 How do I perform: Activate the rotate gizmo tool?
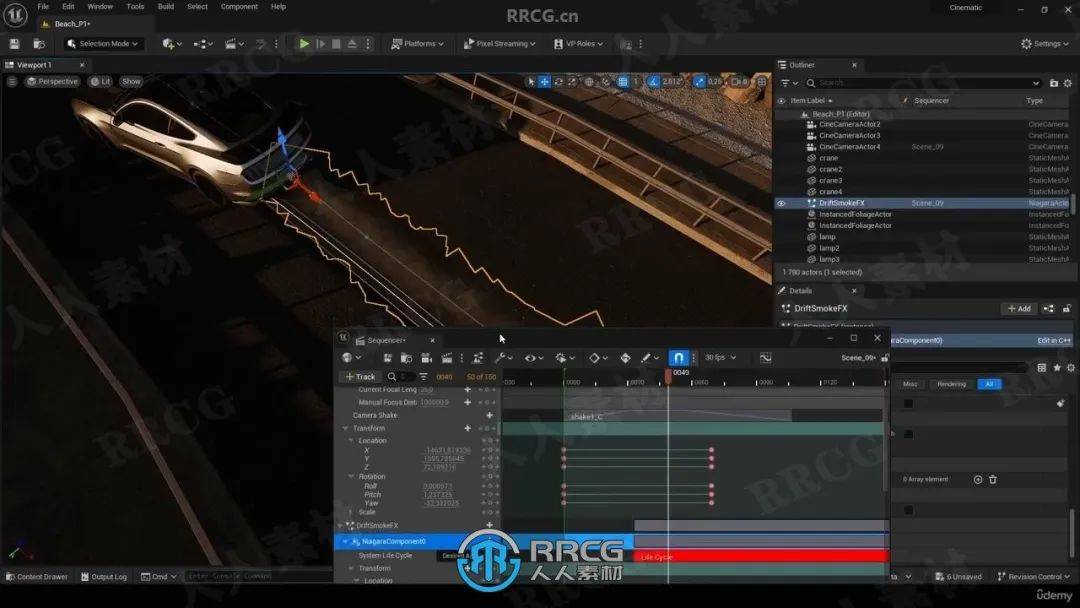(x=559, y=81)
